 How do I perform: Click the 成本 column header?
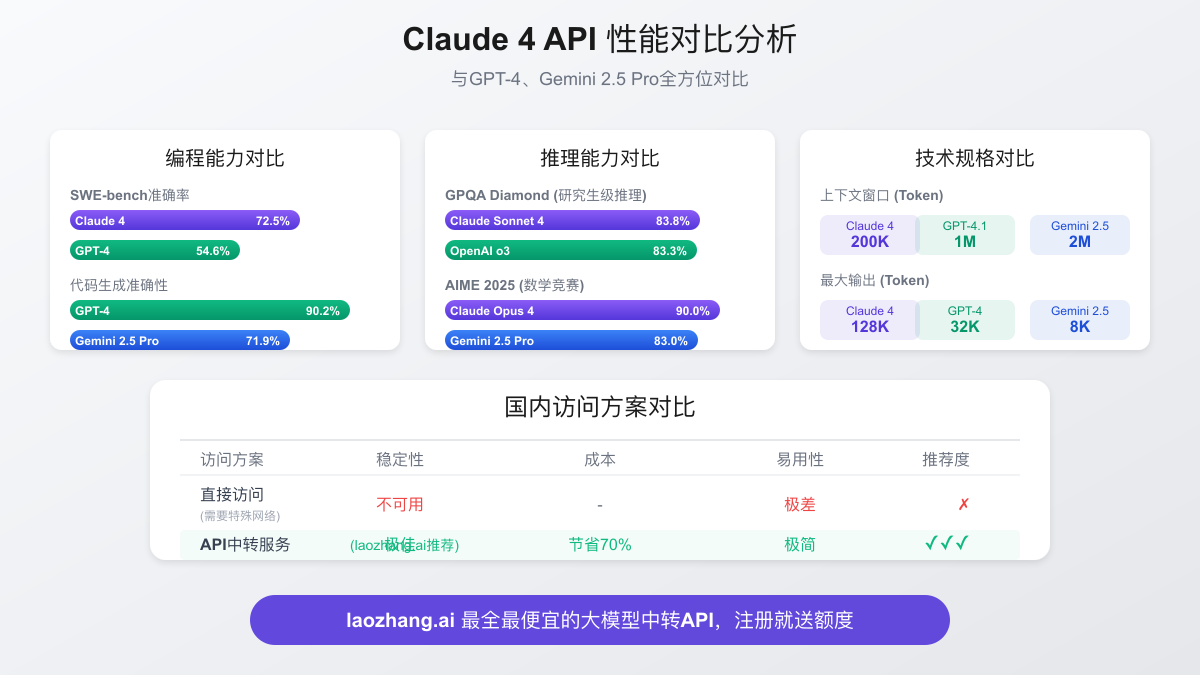pyautogui.click(x=600, y=460)
